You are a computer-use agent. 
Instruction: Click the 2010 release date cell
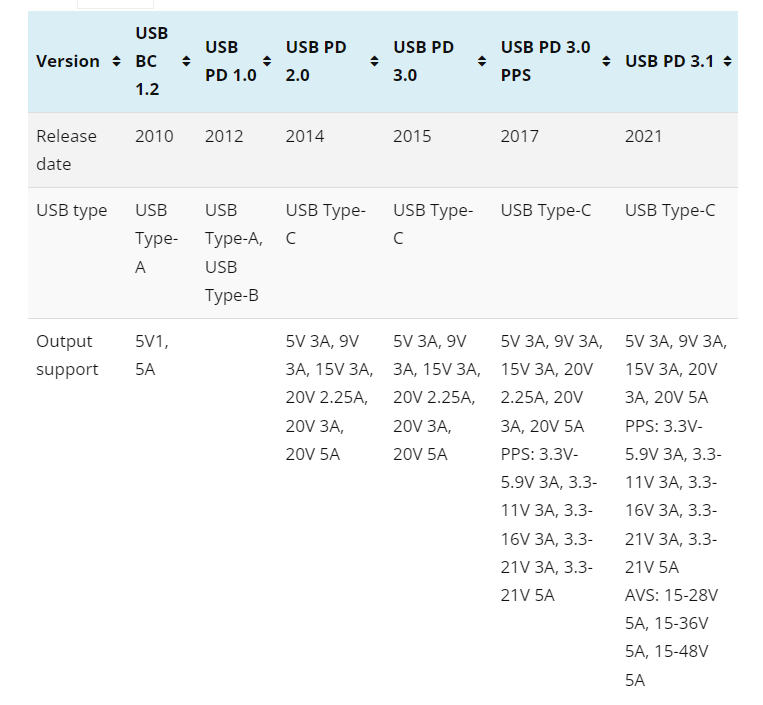click(154, 136)
